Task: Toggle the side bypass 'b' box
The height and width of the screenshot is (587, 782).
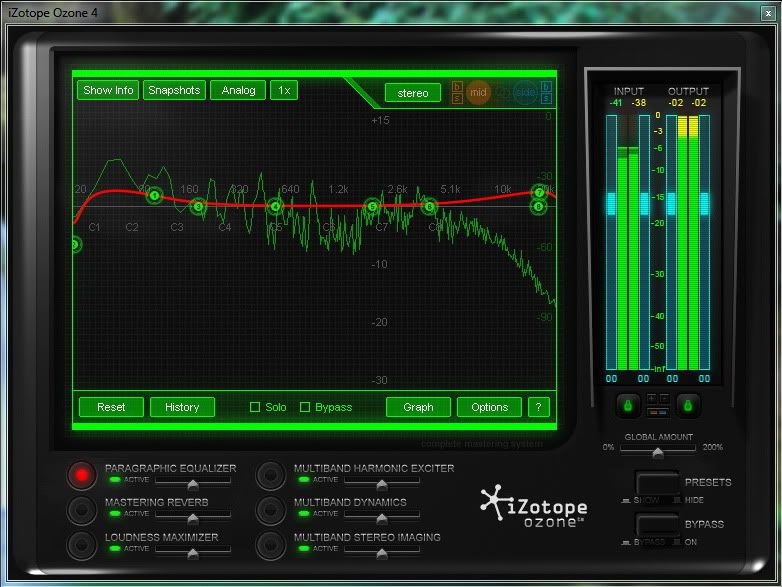Action: tap(547, 87)
